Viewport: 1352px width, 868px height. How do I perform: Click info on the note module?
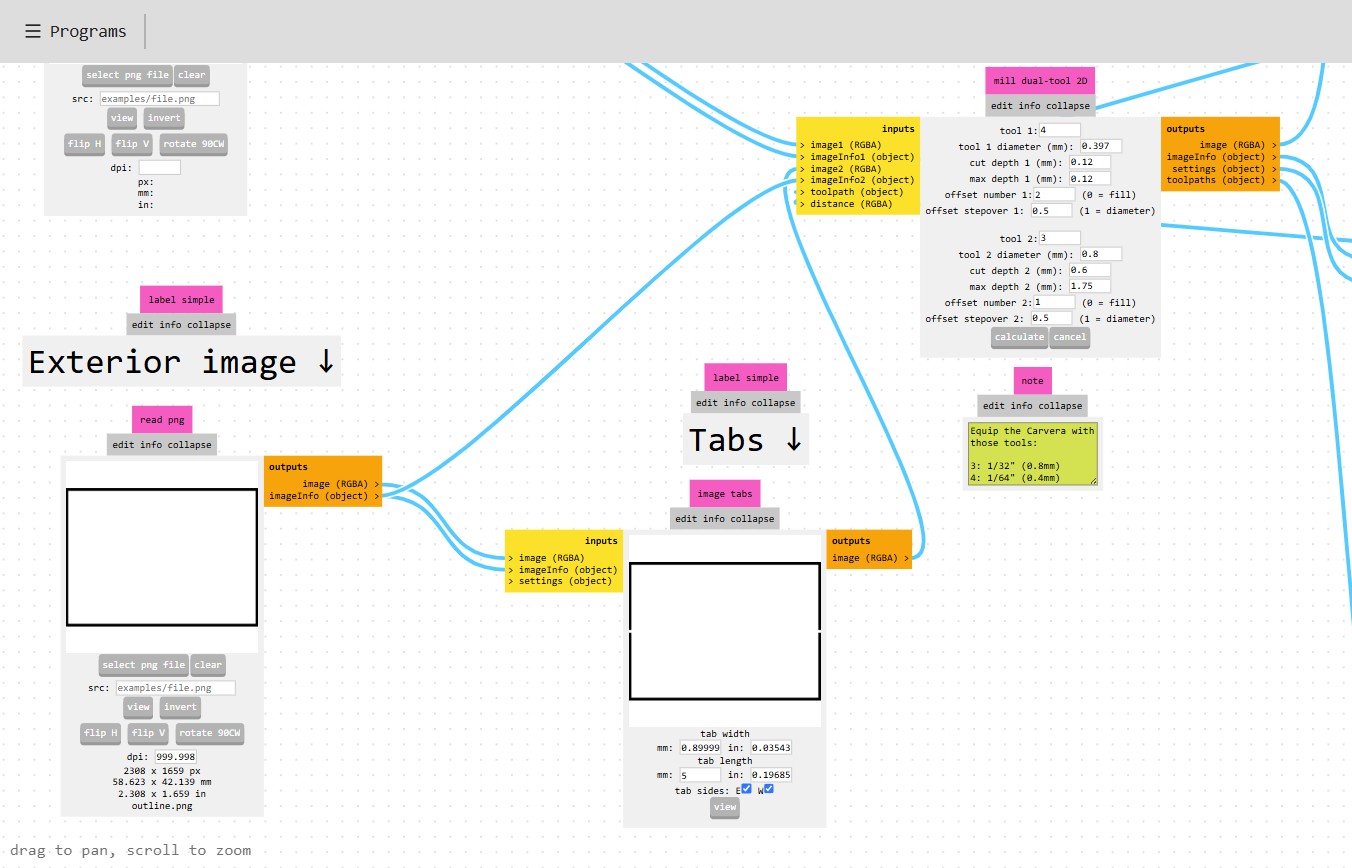1020,406
